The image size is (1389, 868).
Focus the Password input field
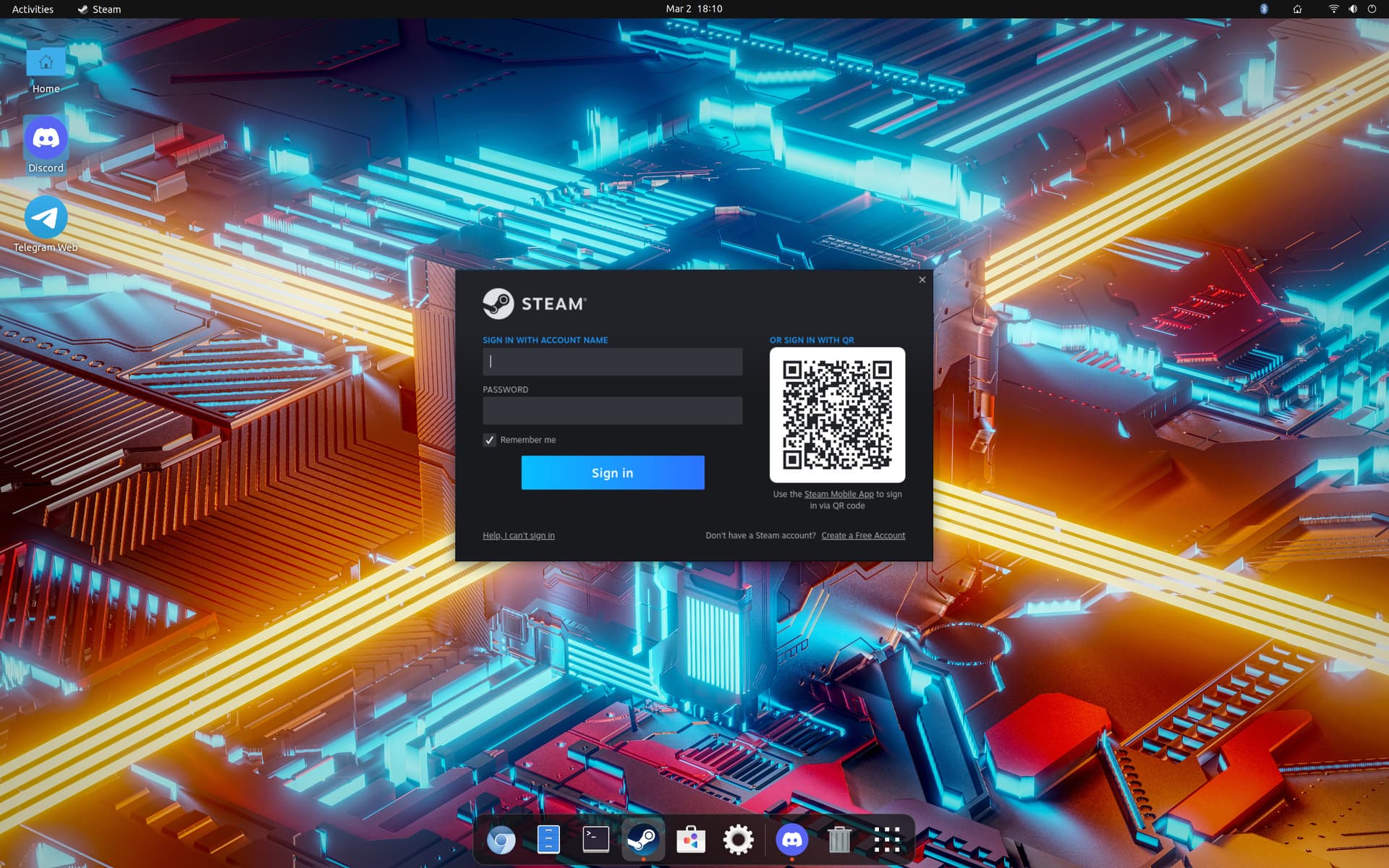tap(612, 411)
